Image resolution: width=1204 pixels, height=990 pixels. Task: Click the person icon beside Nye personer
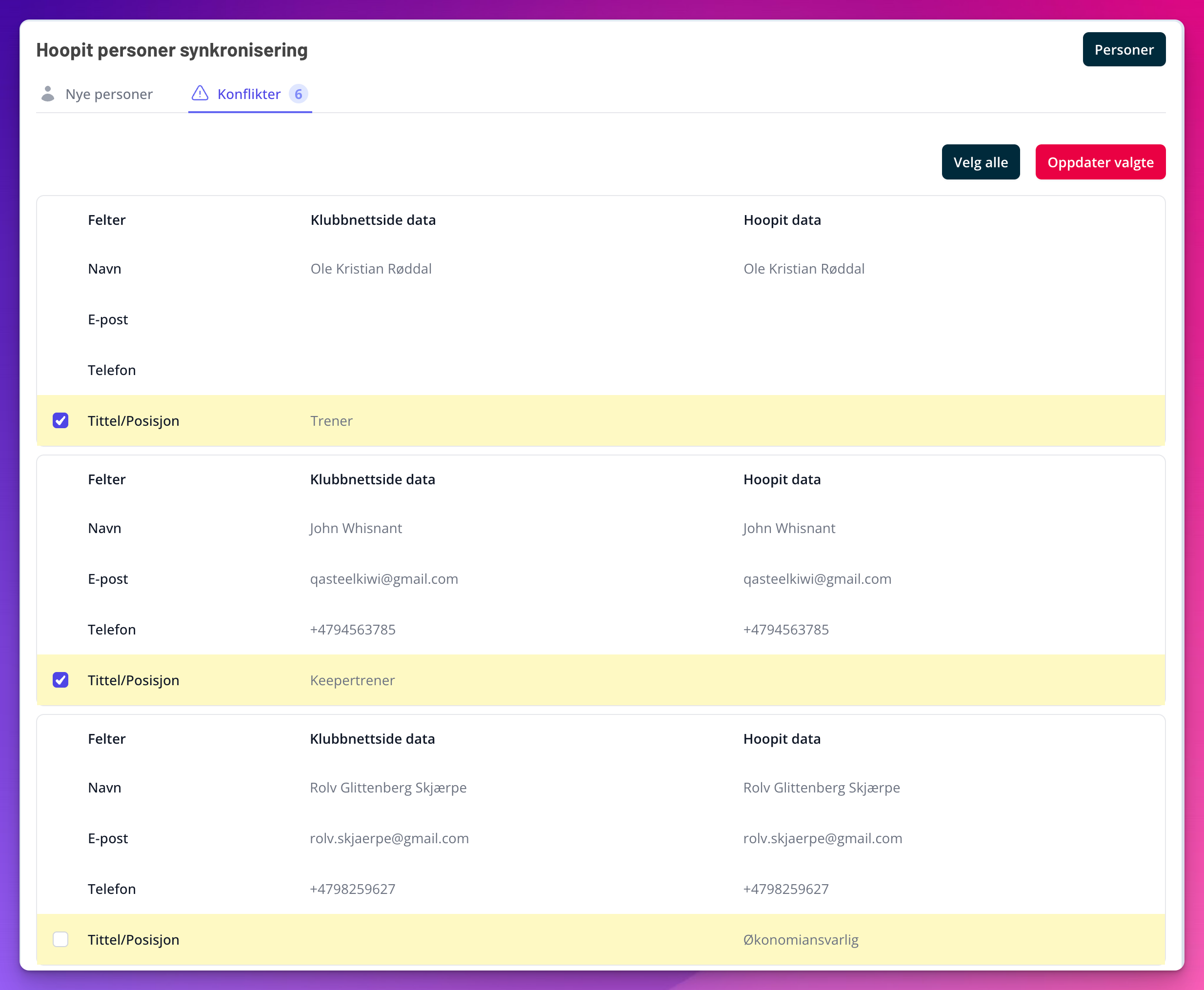click(x=48, y=94)
